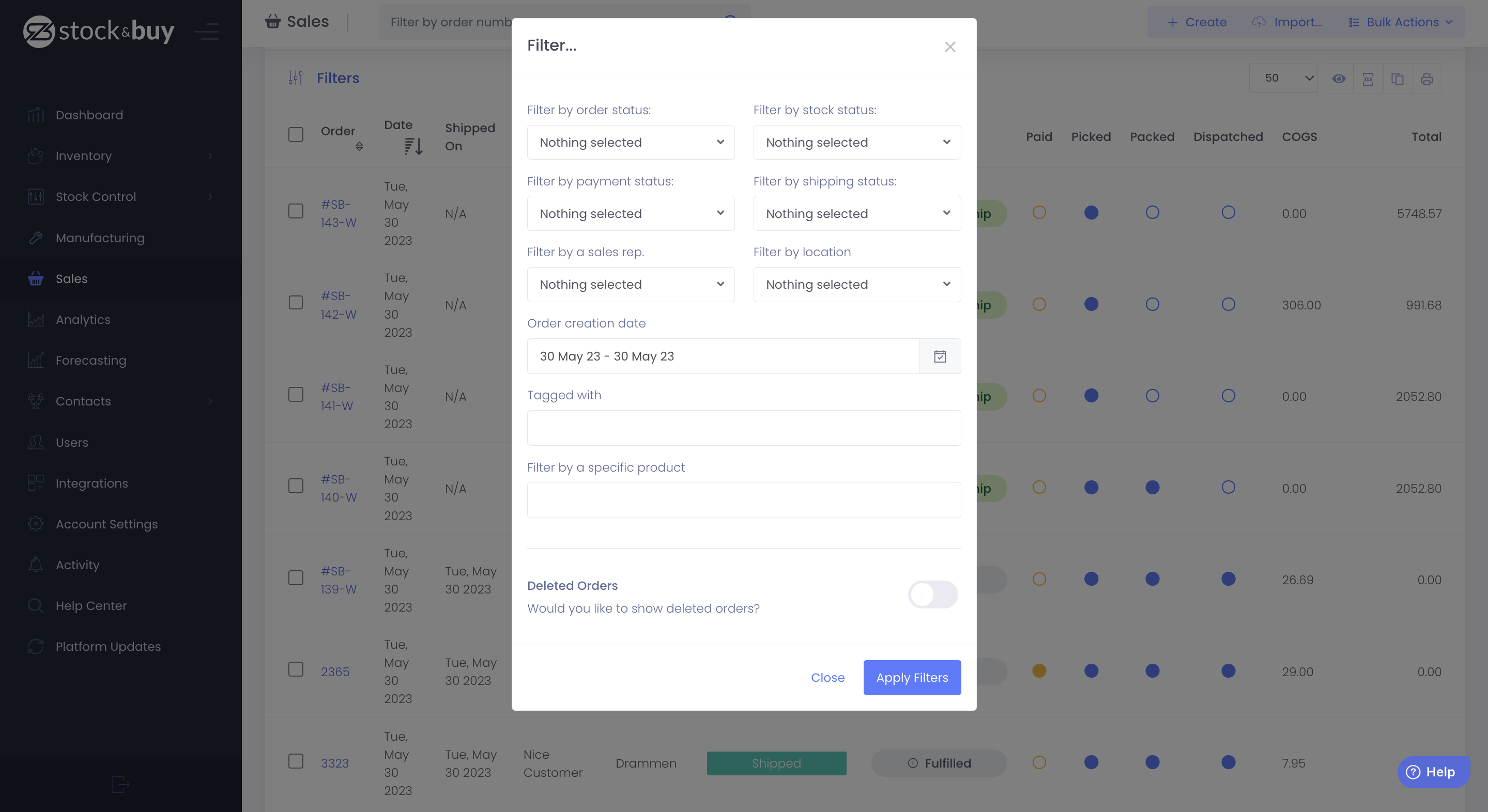This screenshot has width=1488, height=812.
Task: Click the Dashboard chart icon in the sidebar
Action: 36,115
